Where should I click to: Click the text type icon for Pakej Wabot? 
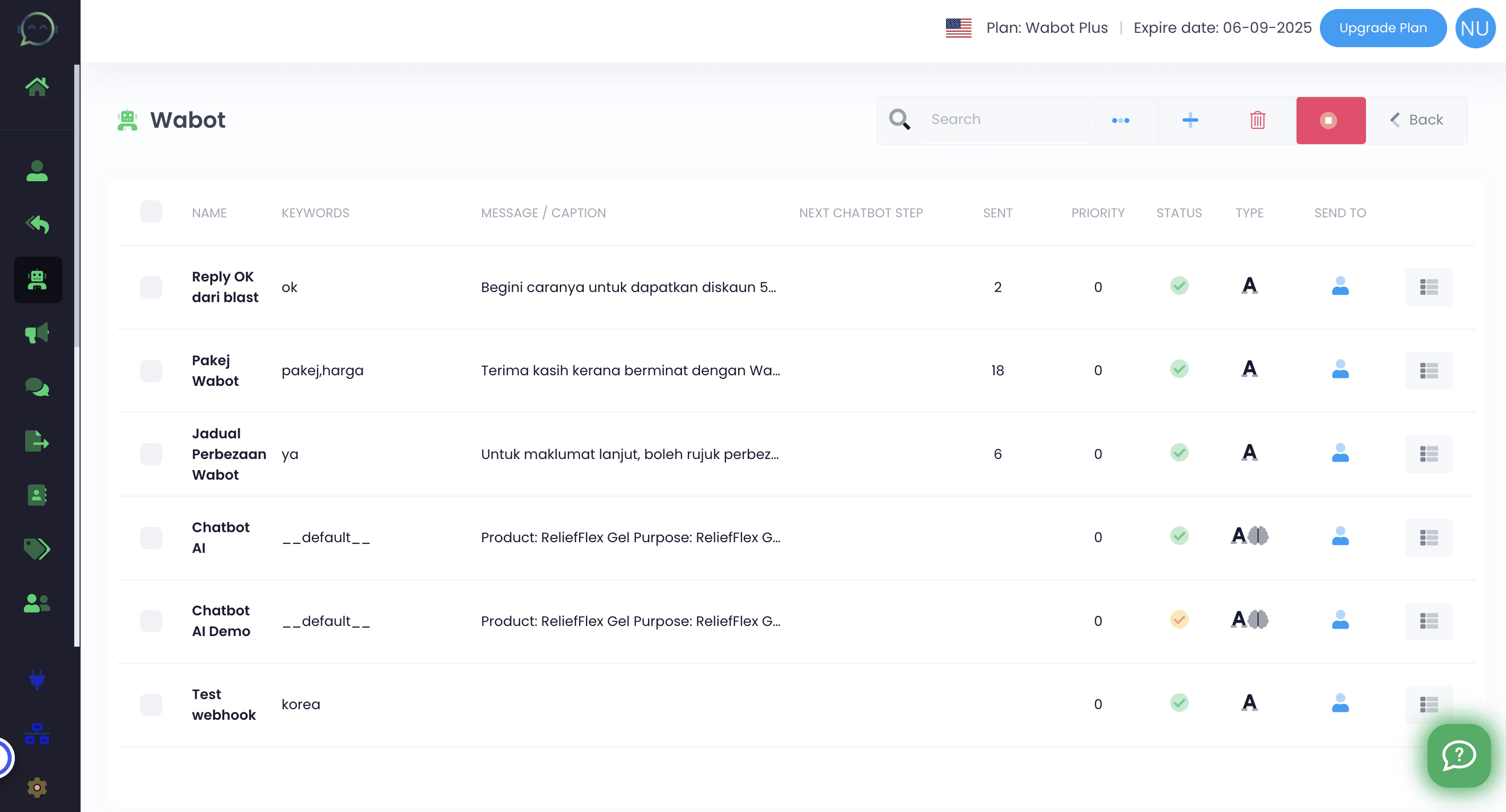coord(1249,368)
